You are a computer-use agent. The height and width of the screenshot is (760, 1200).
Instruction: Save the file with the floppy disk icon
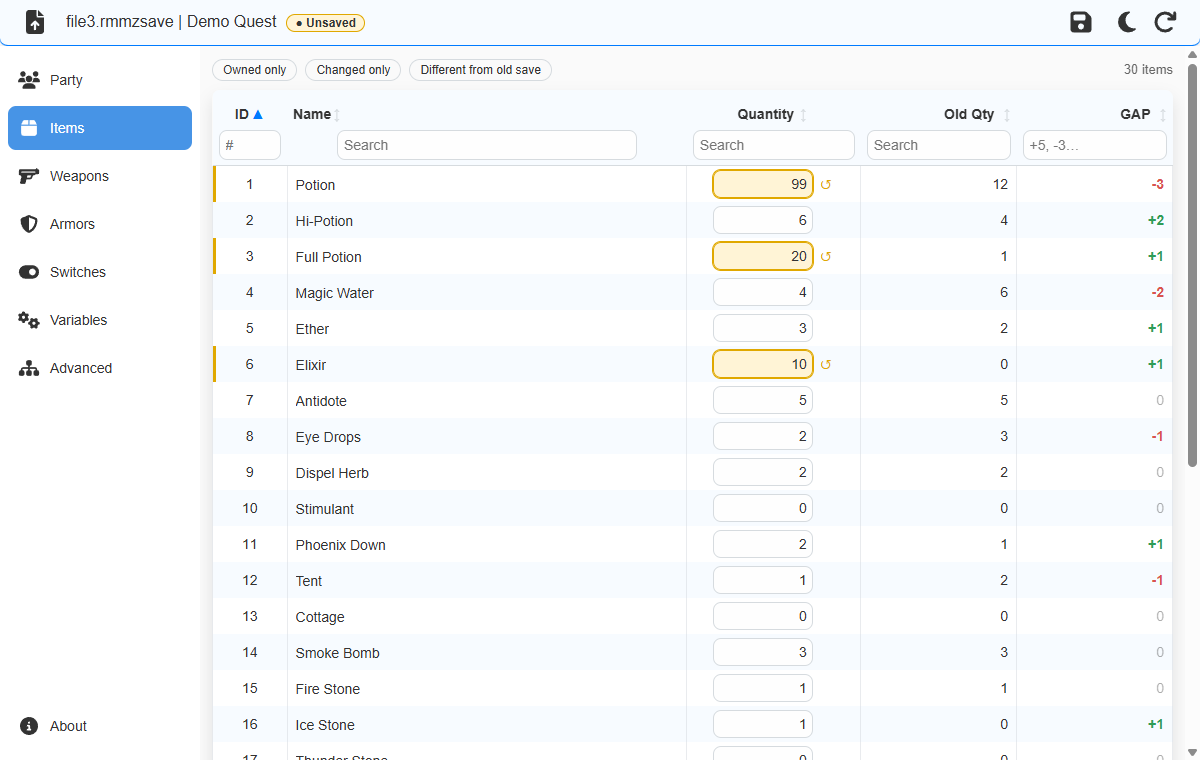[1081, 22]
